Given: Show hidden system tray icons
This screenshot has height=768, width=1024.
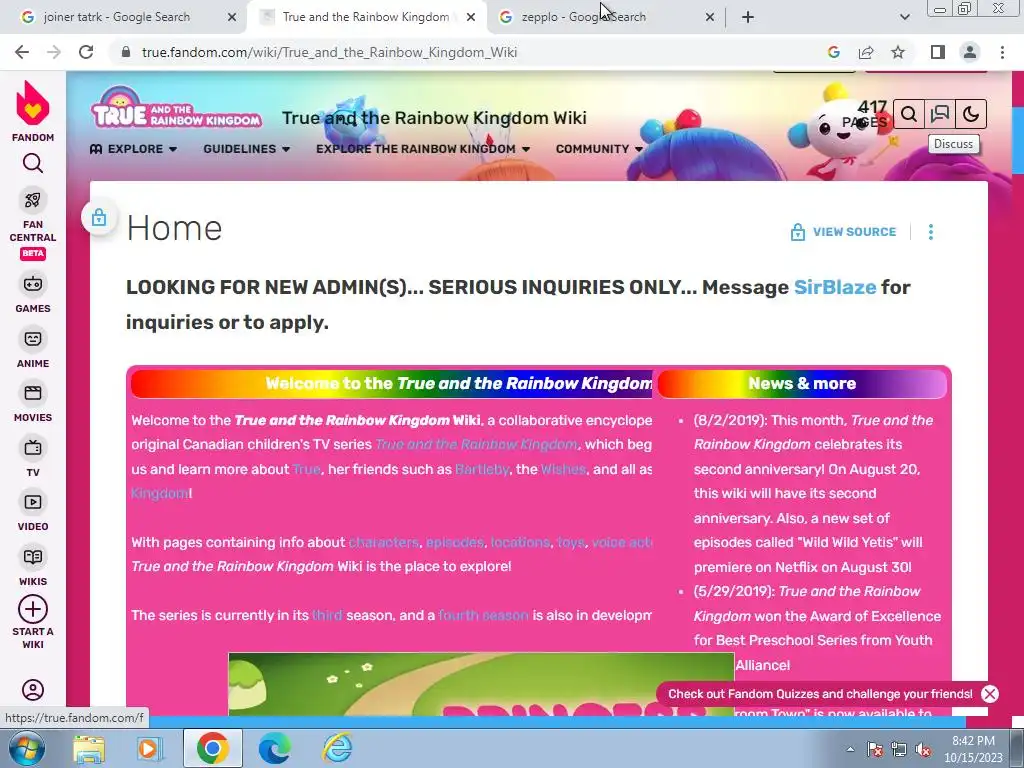Looking at the screenshot, I should (850, 749).
